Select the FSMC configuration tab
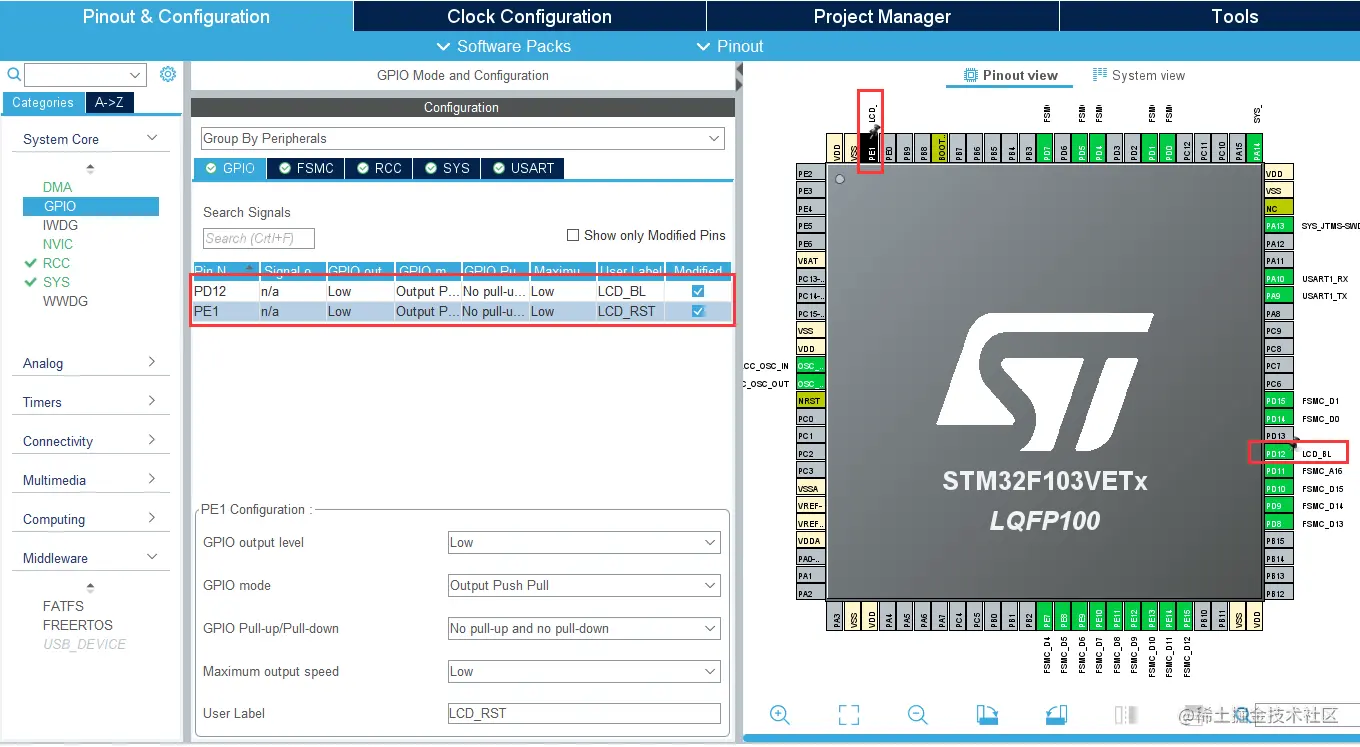Viewport: 1360px width, 747px height. 306,168
